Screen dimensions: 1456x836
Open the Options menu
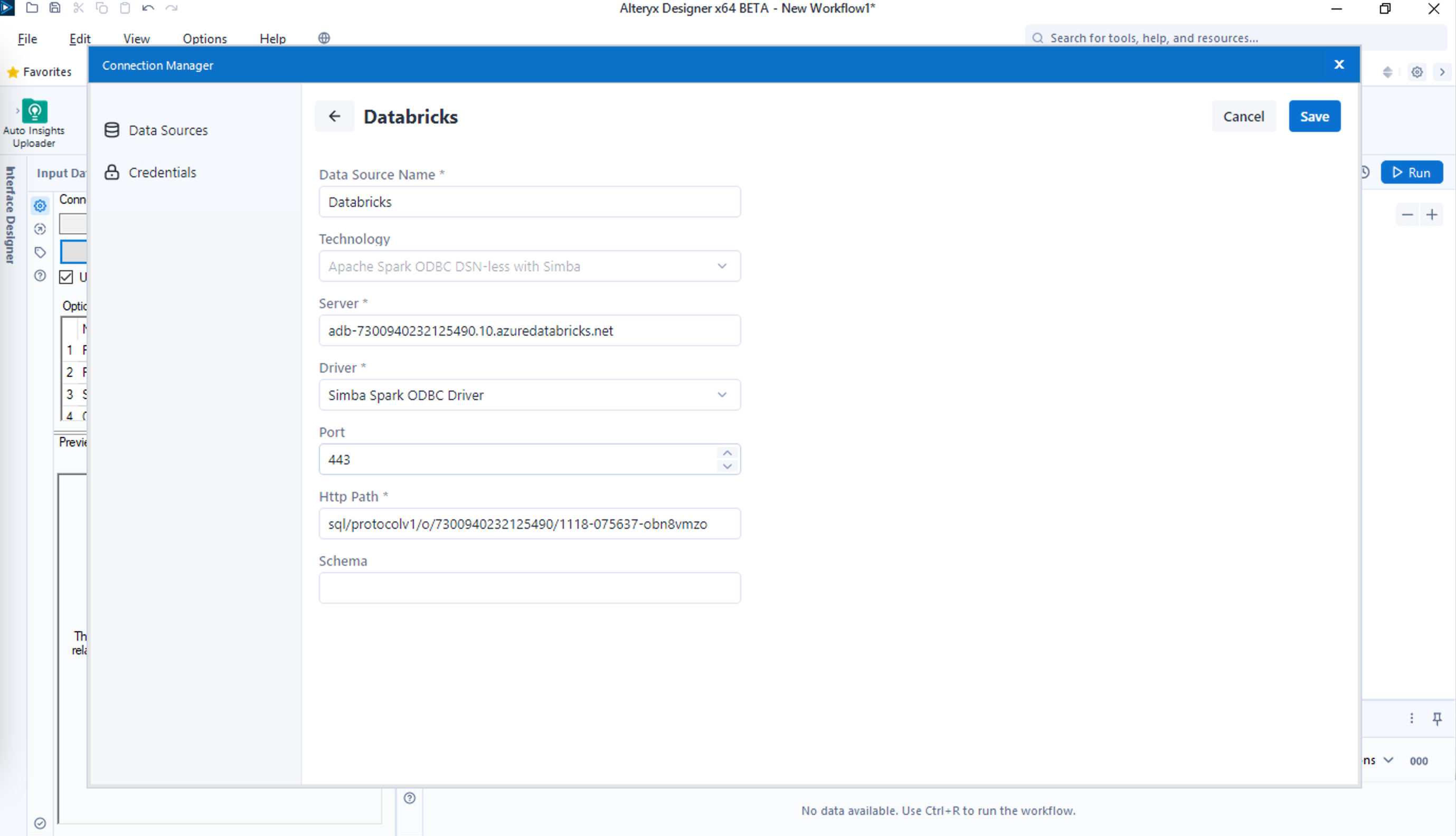(x=204, y=39)
